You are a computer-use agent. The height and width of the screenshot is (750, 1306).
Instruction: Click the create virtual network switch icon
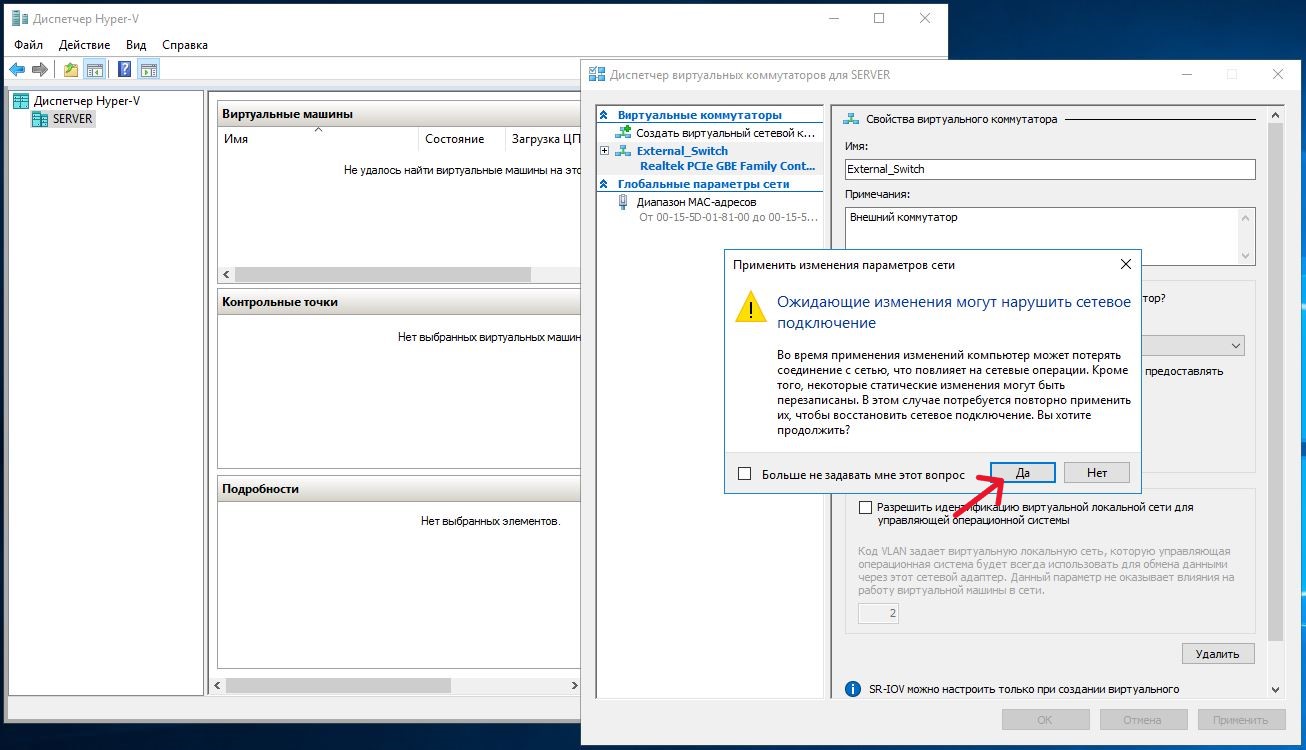(624, 133)
